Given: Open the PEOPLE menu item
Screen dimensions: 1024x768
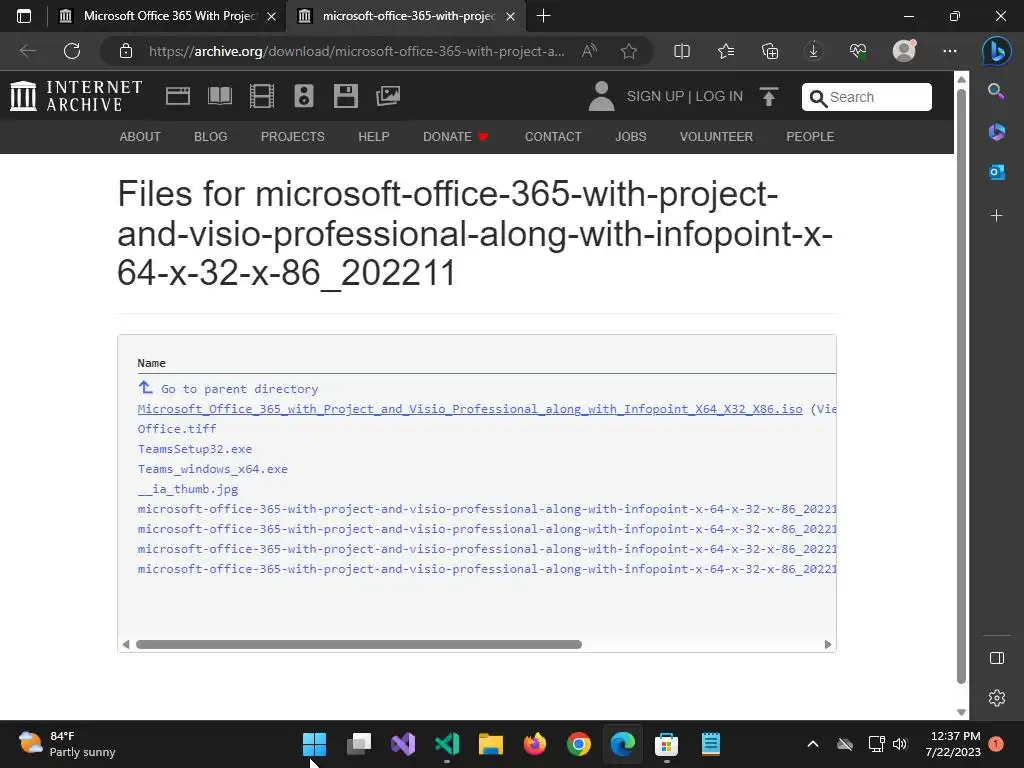Looking at the screenshot, I should pyautogui.click(x=810, y=136).
